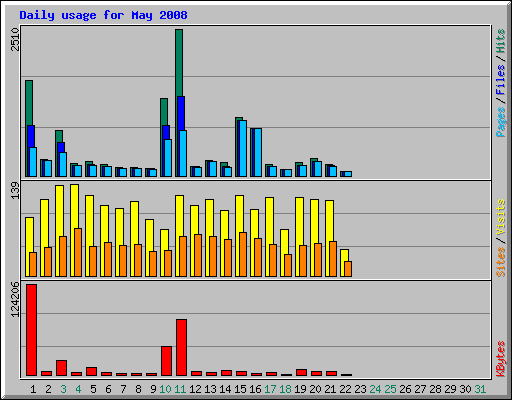This screenshot has width=512, height=400.
Task: Click the green 'Hits' legend label
Action: coord(501,41)
